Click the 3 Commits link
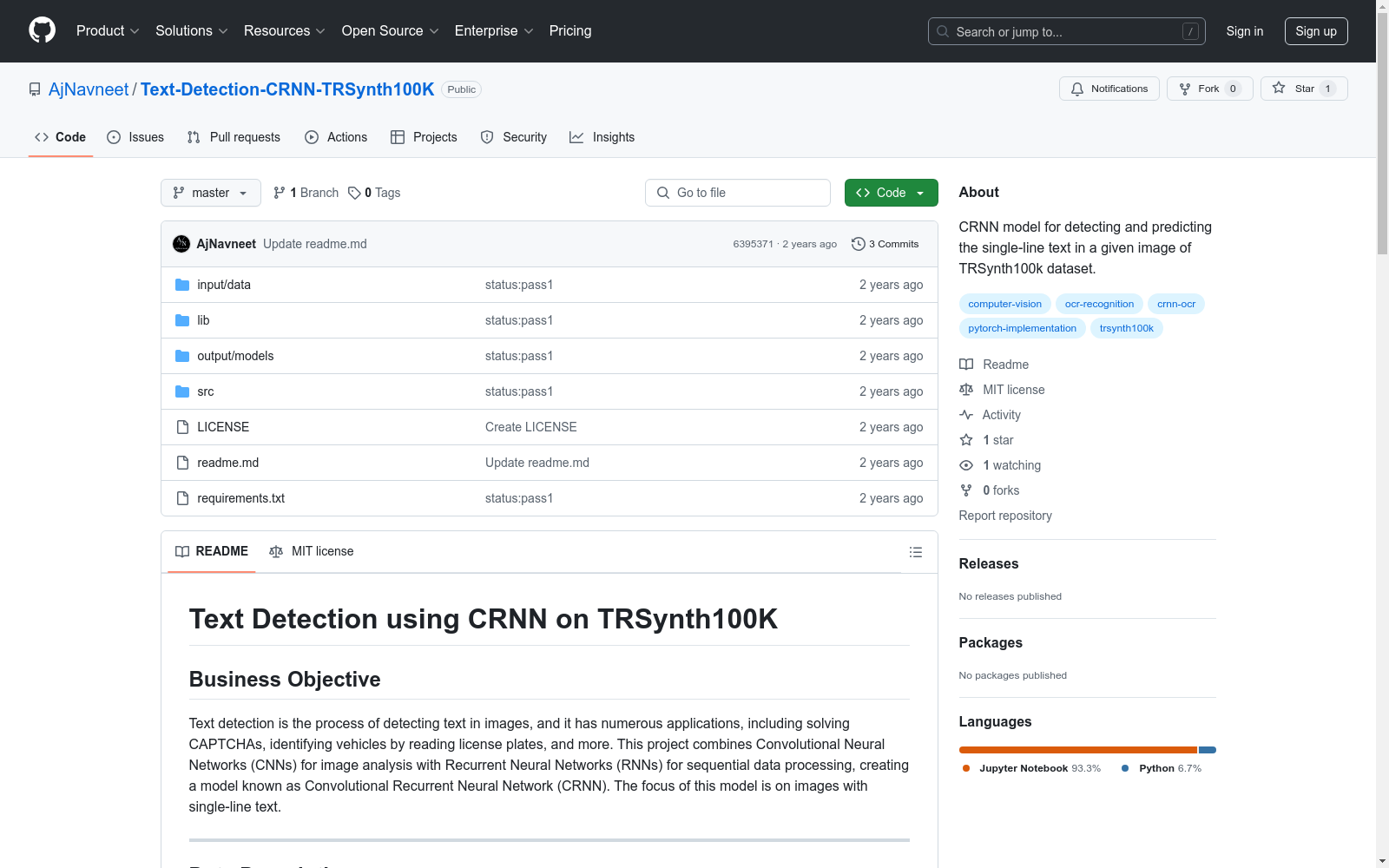The image size is (1389, 868). (x=885, y=244)
